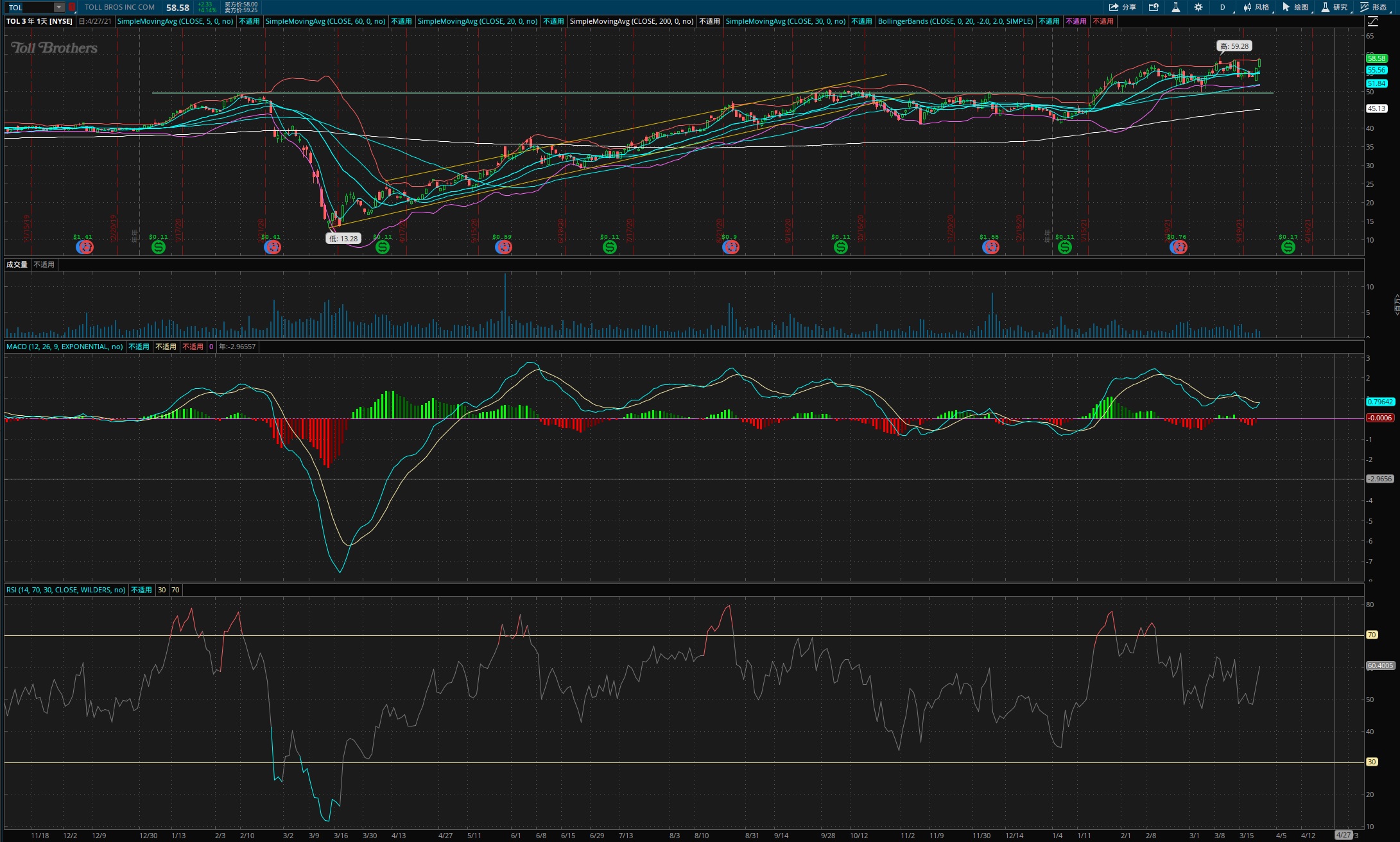
Task: Click the MACD (12, 26, 9, EXPONENTIAL) label
Action: [64, 347]
